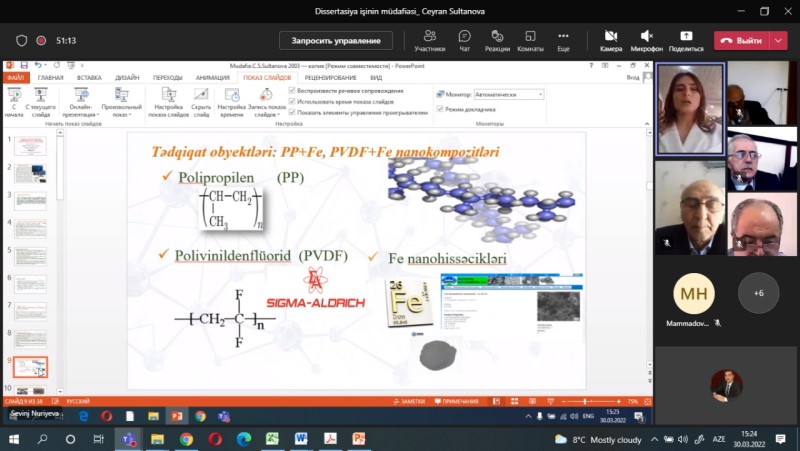800x451 pixels.
Task: Open Excel from the Windows taskbar
Action: pos(272,439)
